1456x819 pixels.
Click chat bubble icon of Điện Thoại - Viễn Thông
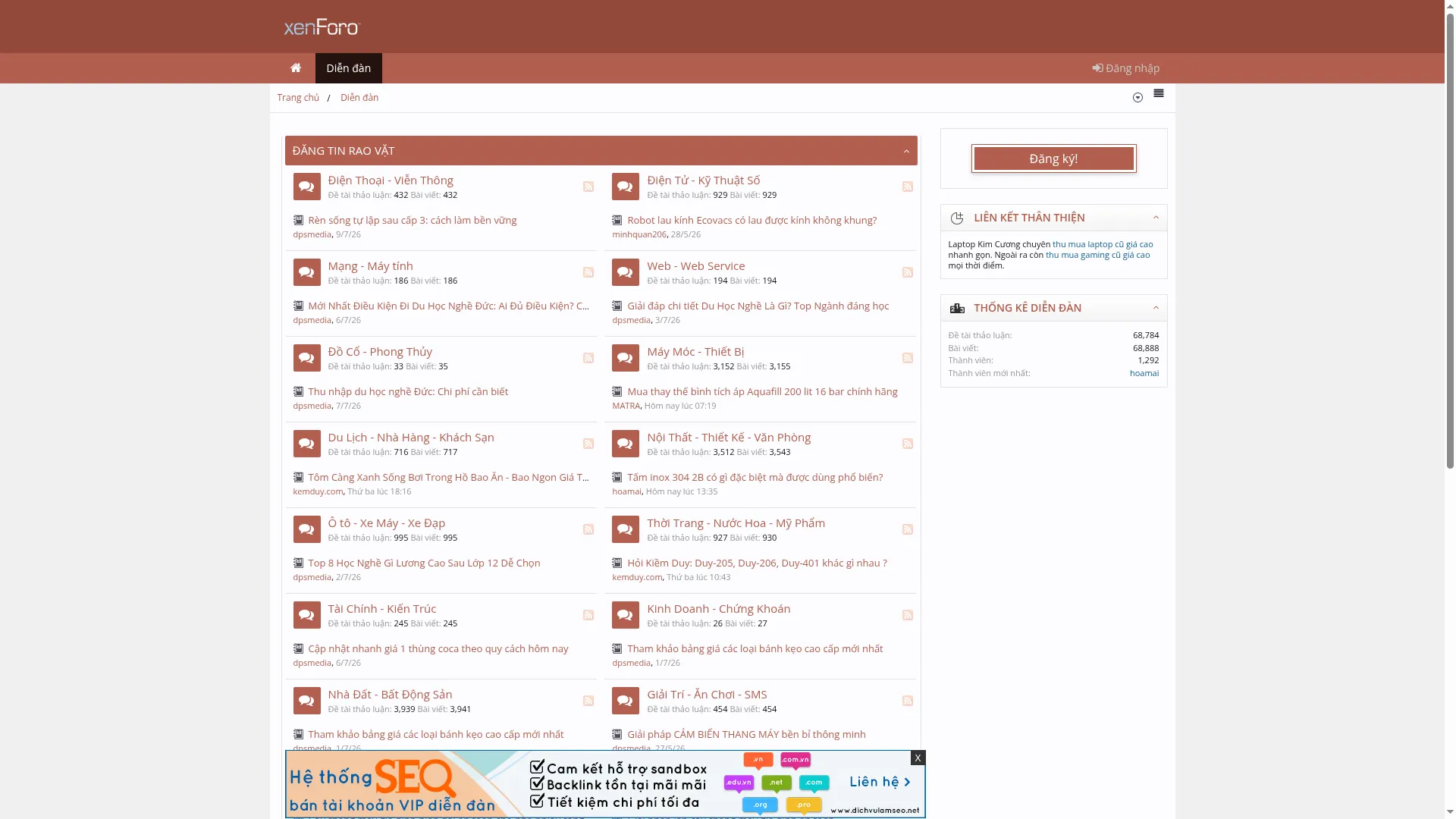coord(306,187)
